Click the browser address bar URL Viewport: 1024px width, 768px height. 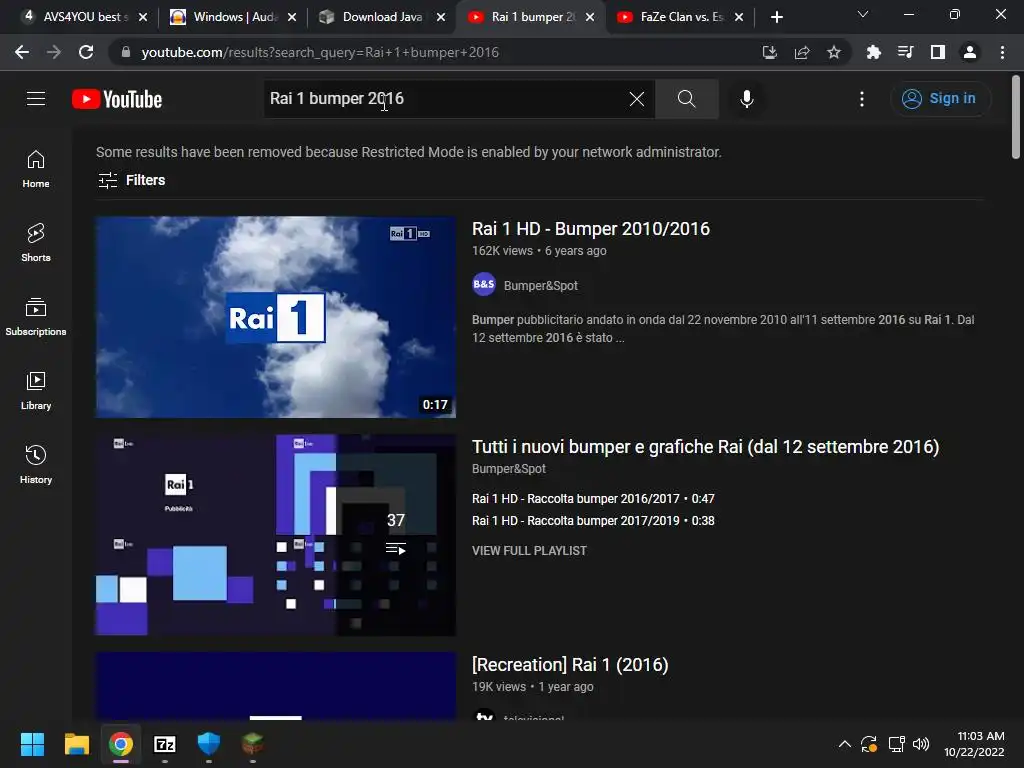coord(320,52)
